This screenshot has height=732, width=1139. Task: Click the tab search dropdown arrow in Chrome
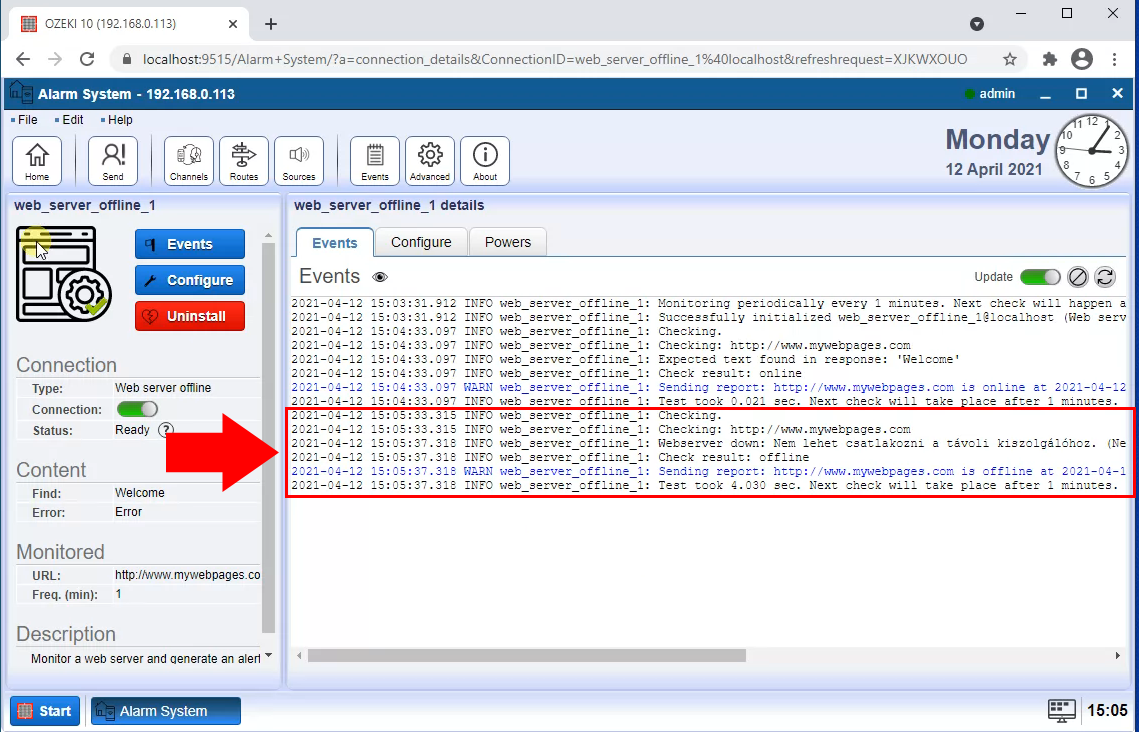[x=977, y=24]
